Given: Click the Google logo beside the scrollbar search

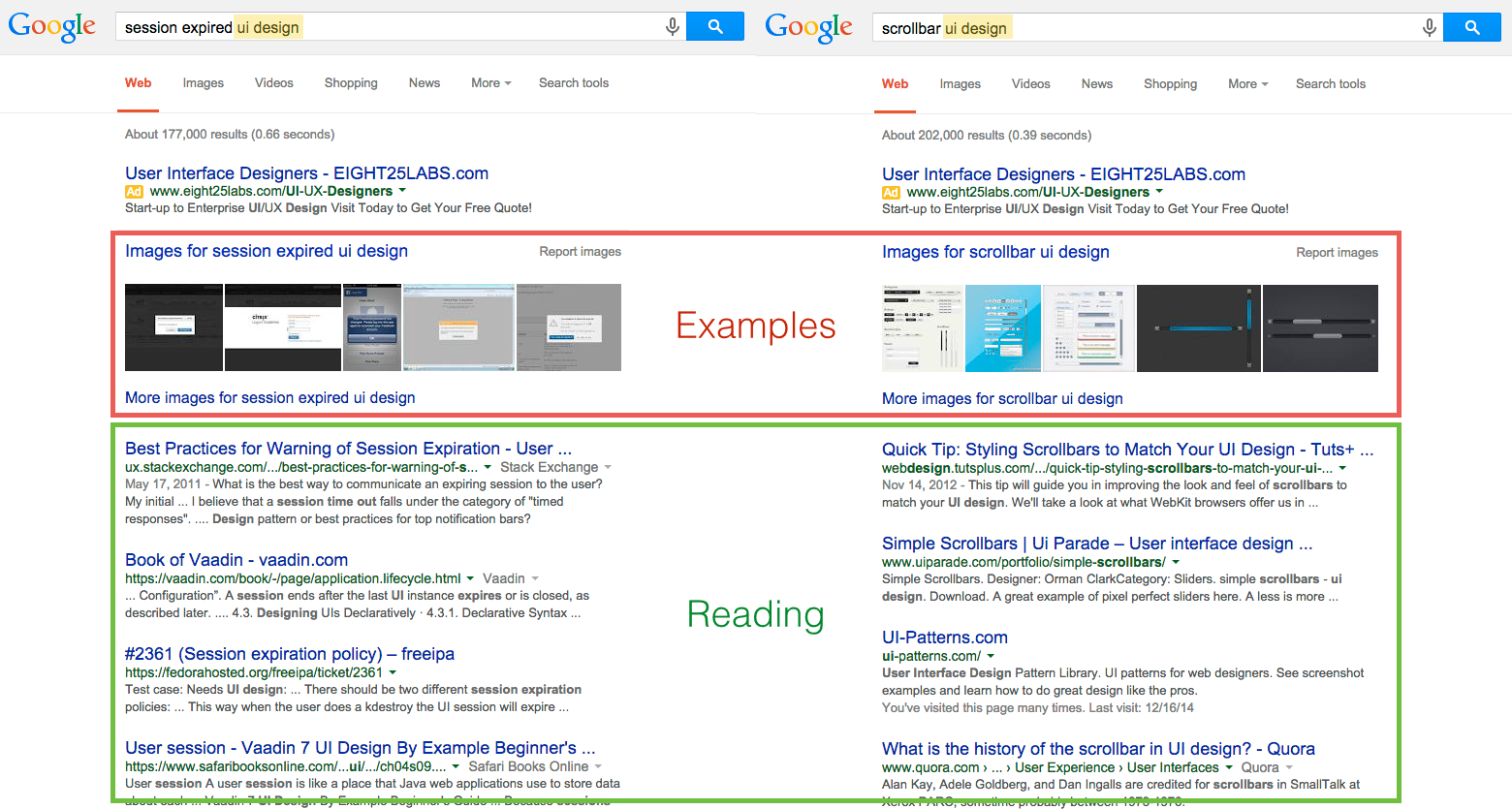Looking at the screenshot, I should click(x=809, y=27).
